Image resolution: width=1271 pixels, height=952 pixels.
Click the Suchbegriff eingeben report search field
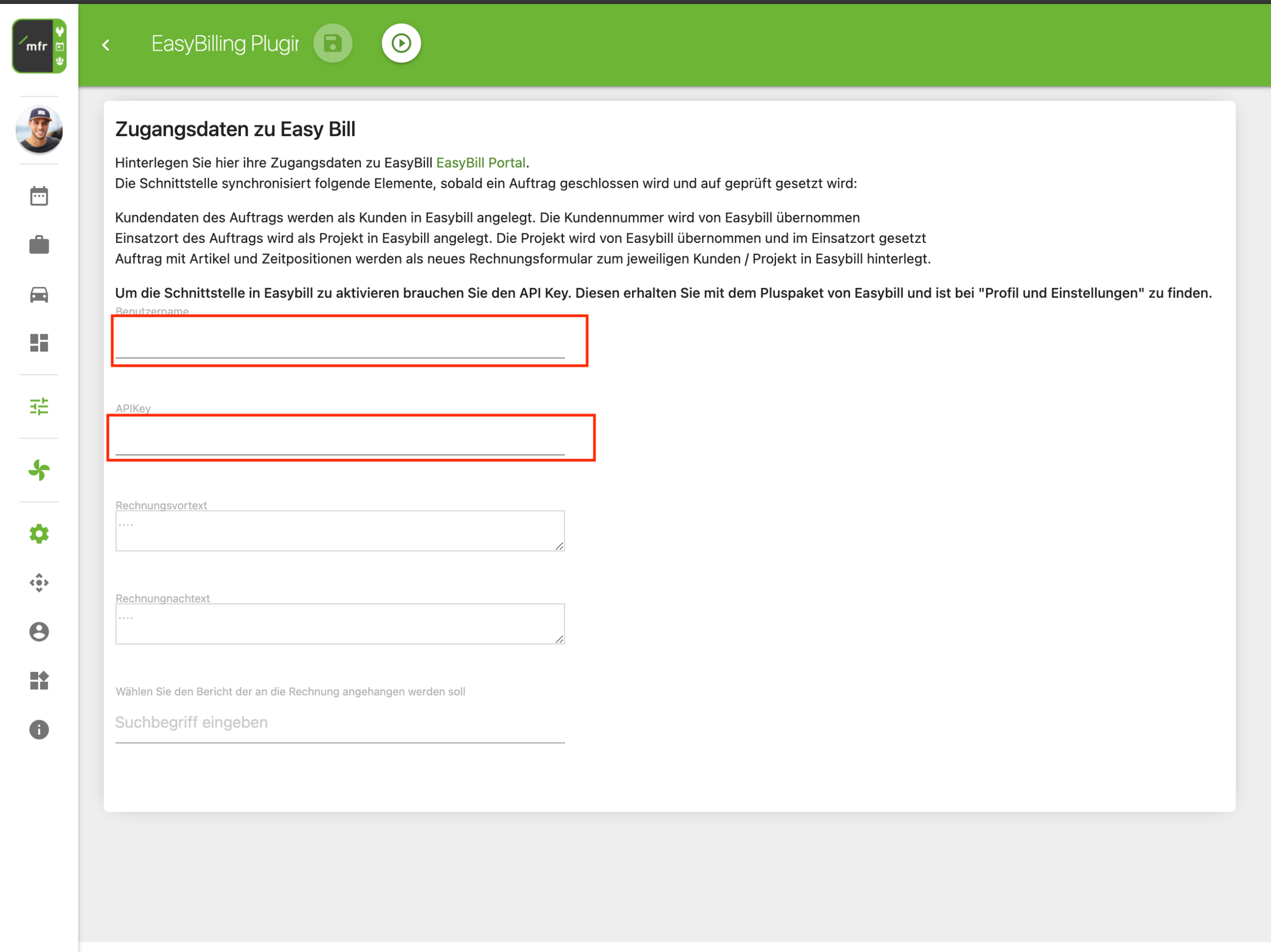point(340,723)
